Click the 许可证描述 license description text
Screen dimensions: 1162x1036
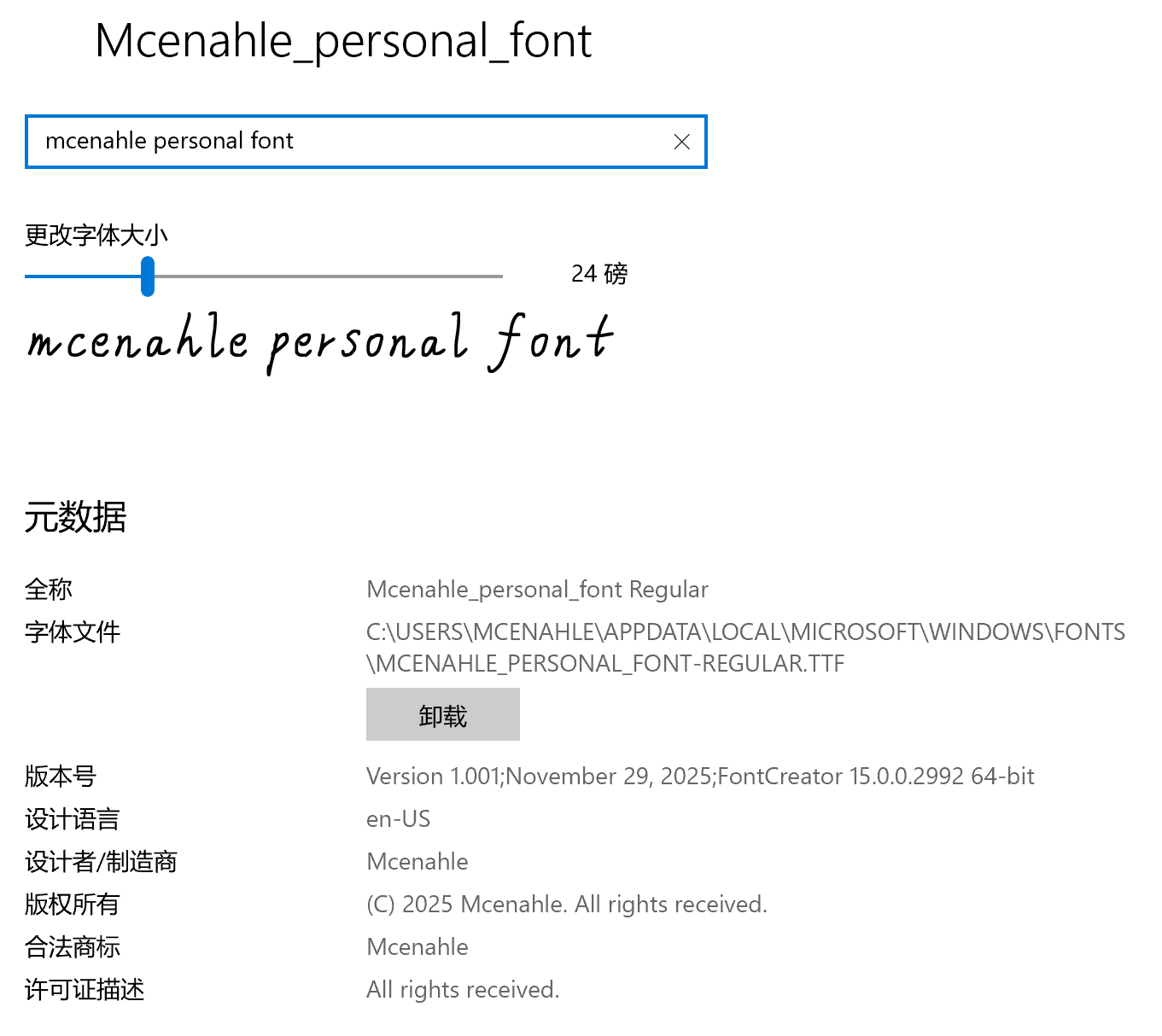(462, 989)
